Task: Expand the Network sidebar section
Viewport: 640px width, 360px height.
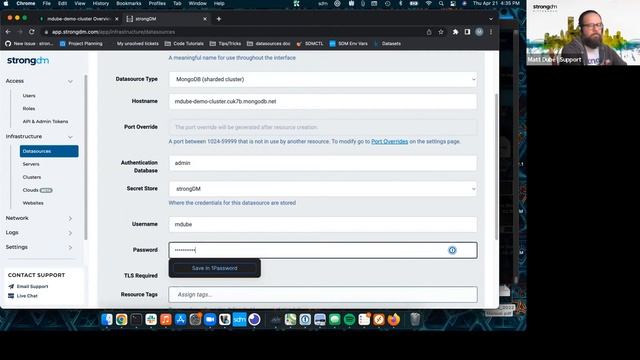Action: click(70, 218)
